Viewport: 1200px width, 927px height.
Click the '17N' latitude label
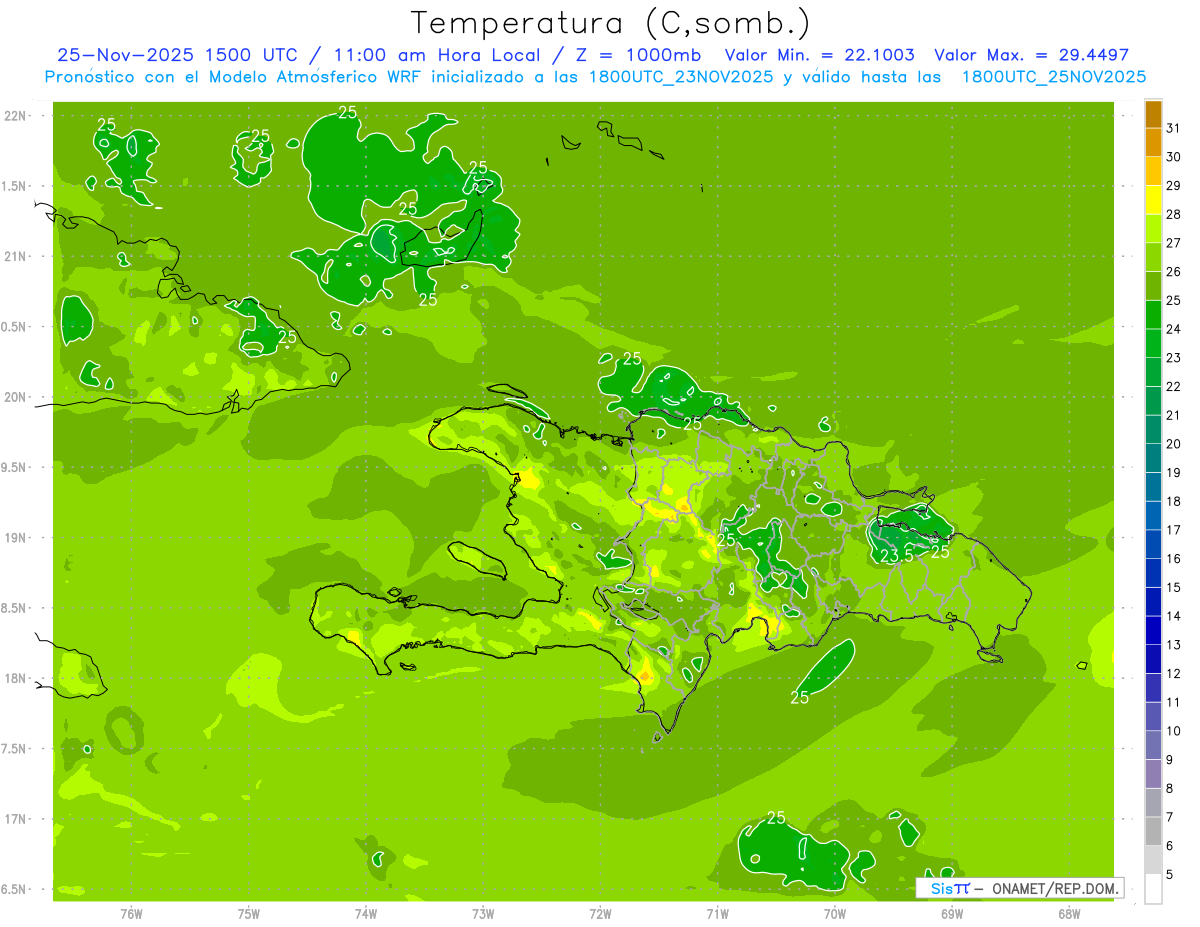tap(15, 820)
